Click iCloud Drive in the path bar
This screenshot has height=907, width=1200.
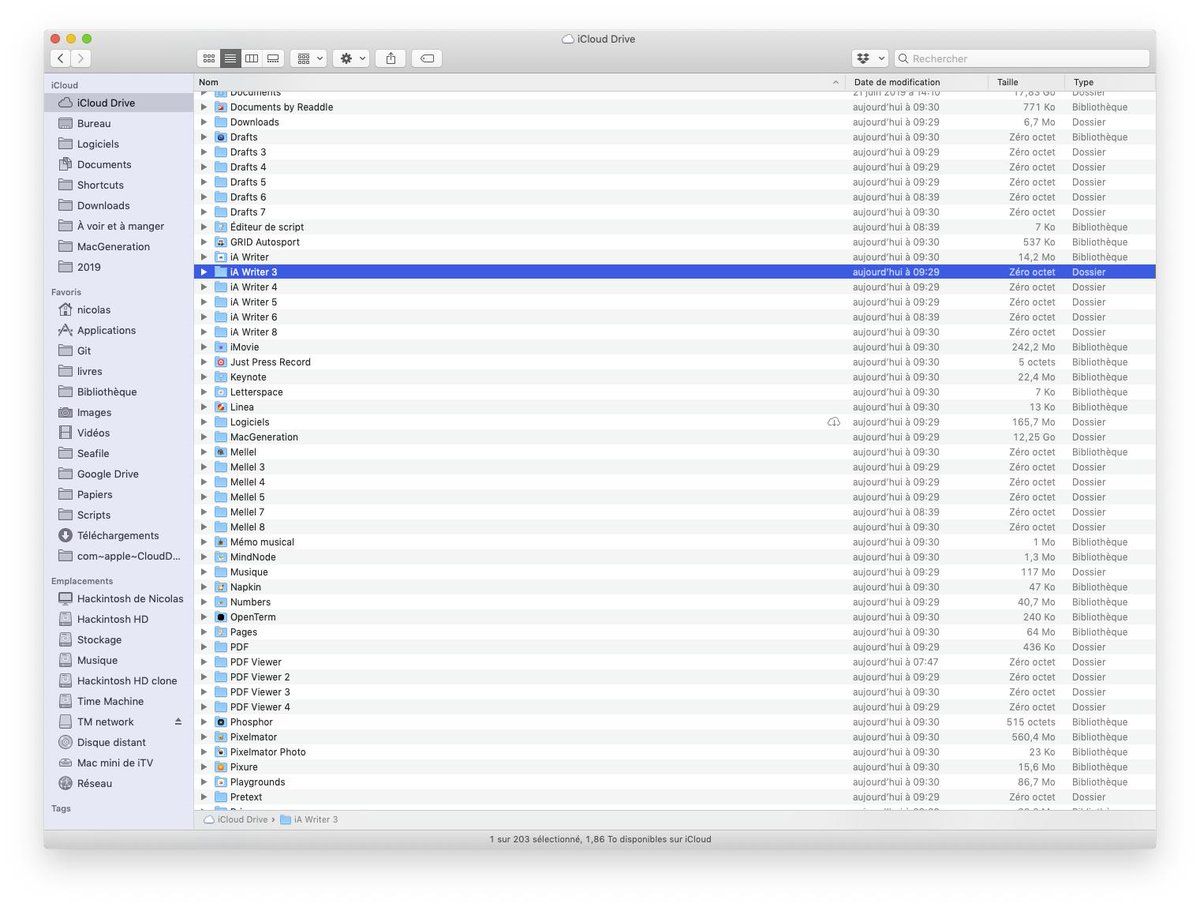[242, 819]
